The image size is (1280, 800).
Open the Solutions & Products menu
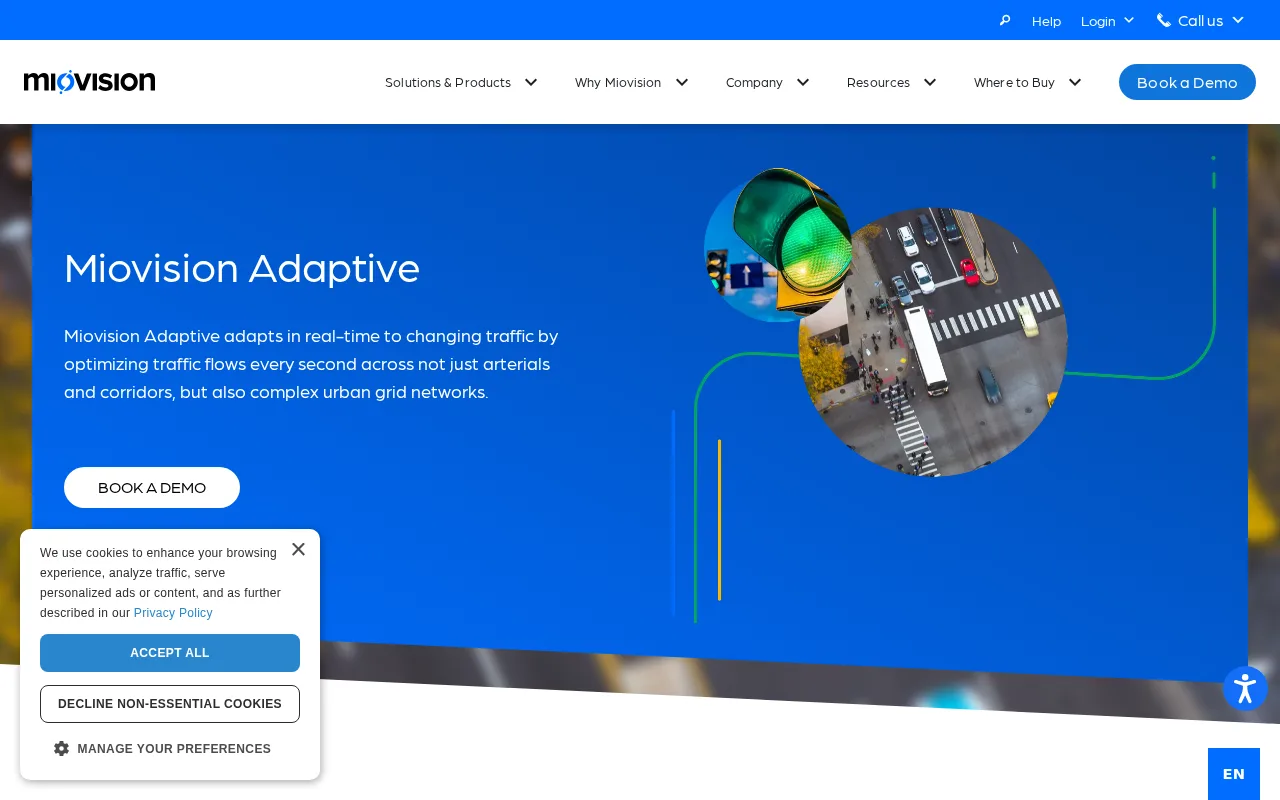pyautogui.click(x=448, y=82)
